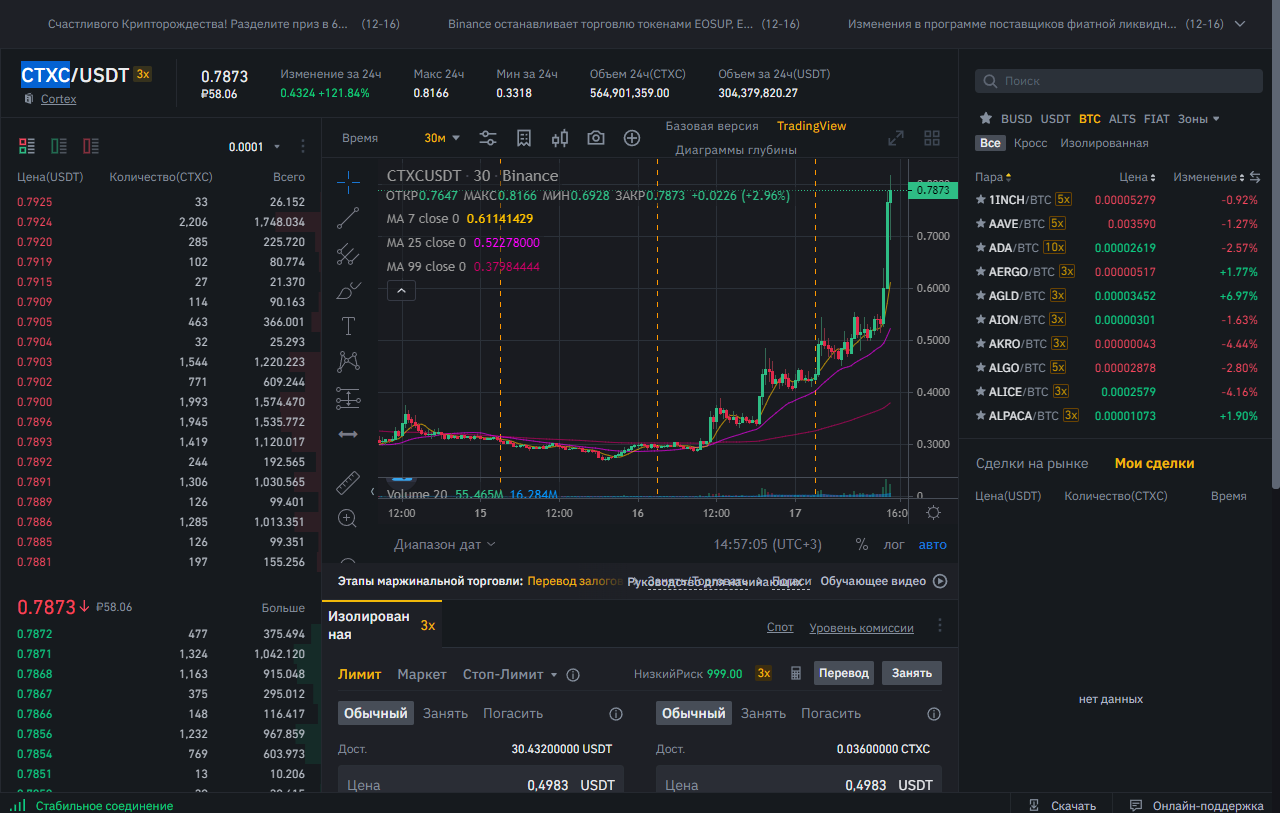Viewport: 1280px width, 813px height.
Task: Show only sell orders in order book
Action: [91, 146]
